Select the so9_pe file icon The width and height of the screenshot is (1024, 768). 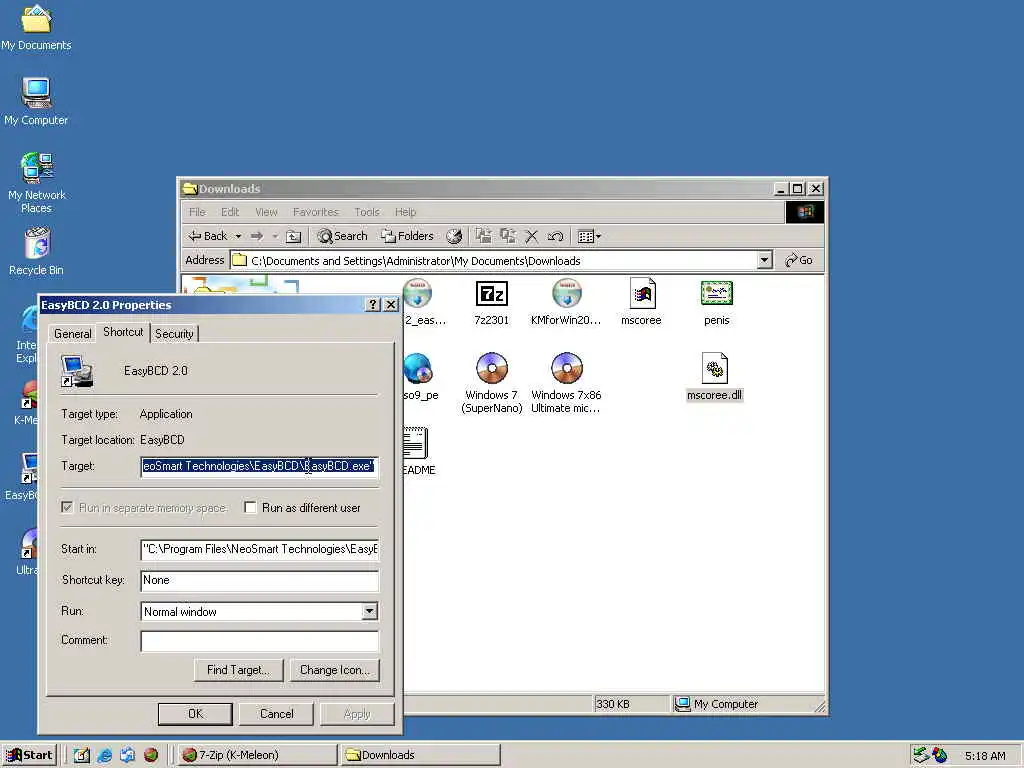pyautogui.click(x=419, y=377)
